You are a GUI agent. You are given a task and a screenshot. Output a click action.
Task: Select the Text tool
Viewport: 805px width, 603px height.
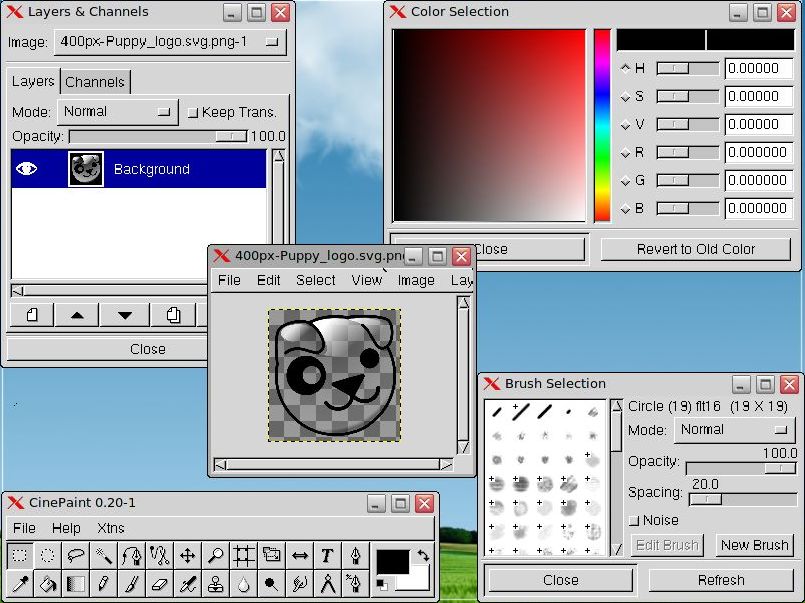click(327, 555)
